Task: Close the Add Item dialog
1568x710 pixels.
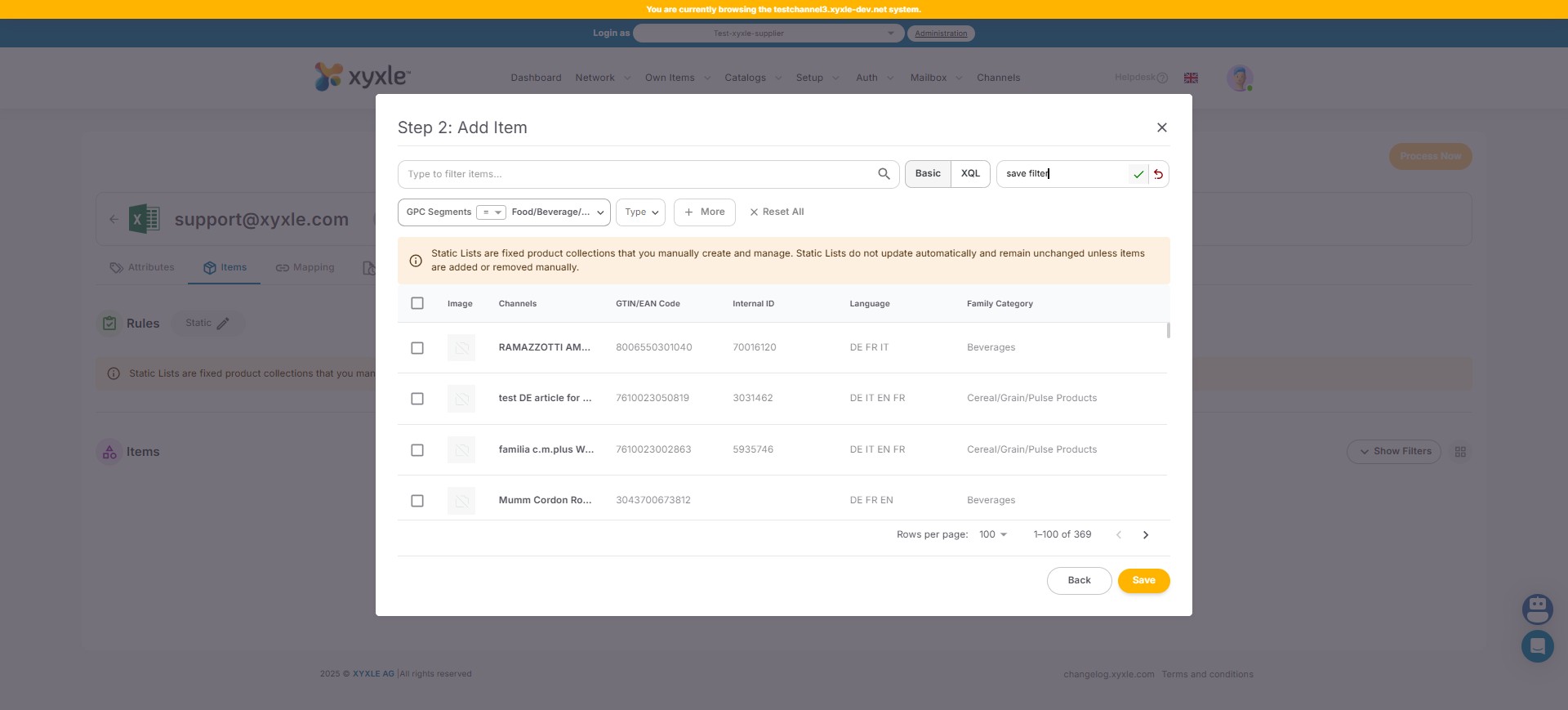Action: pyautogui.click(x=1161, y=127)
